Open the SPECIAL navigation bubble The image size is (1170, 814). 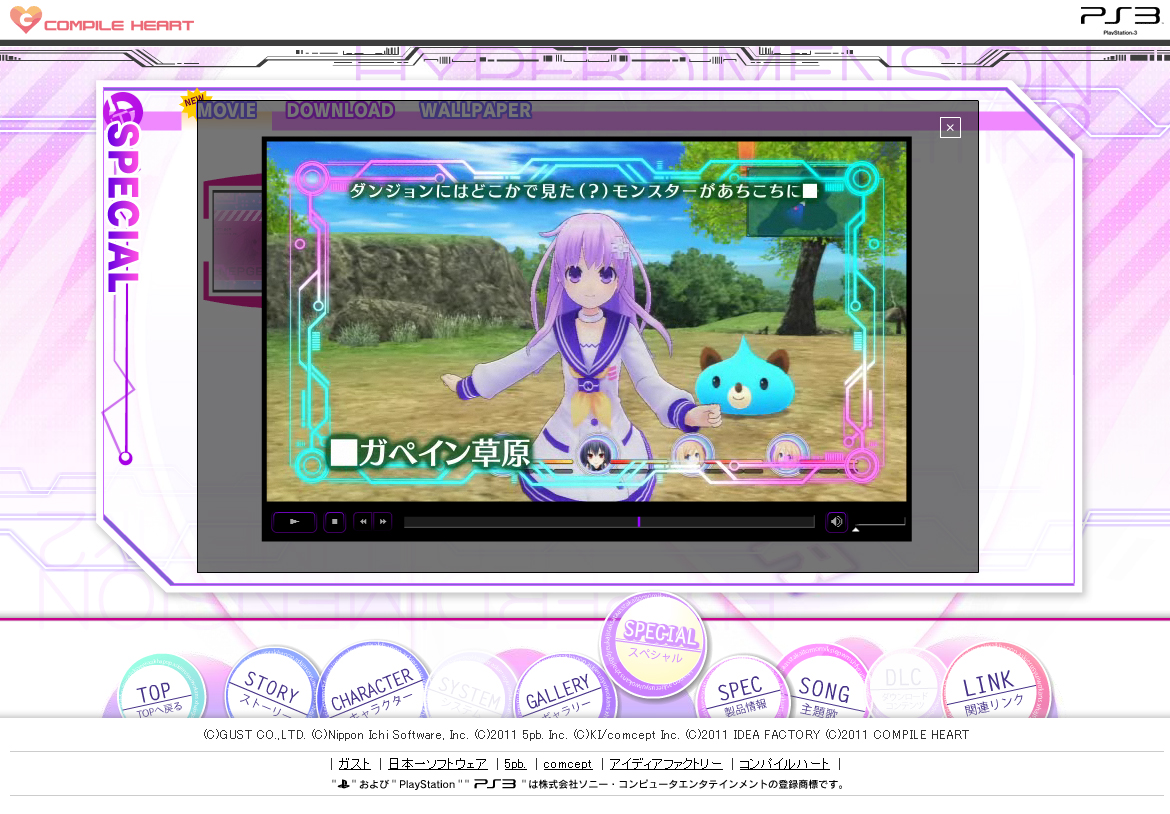(x=654, y=645)
